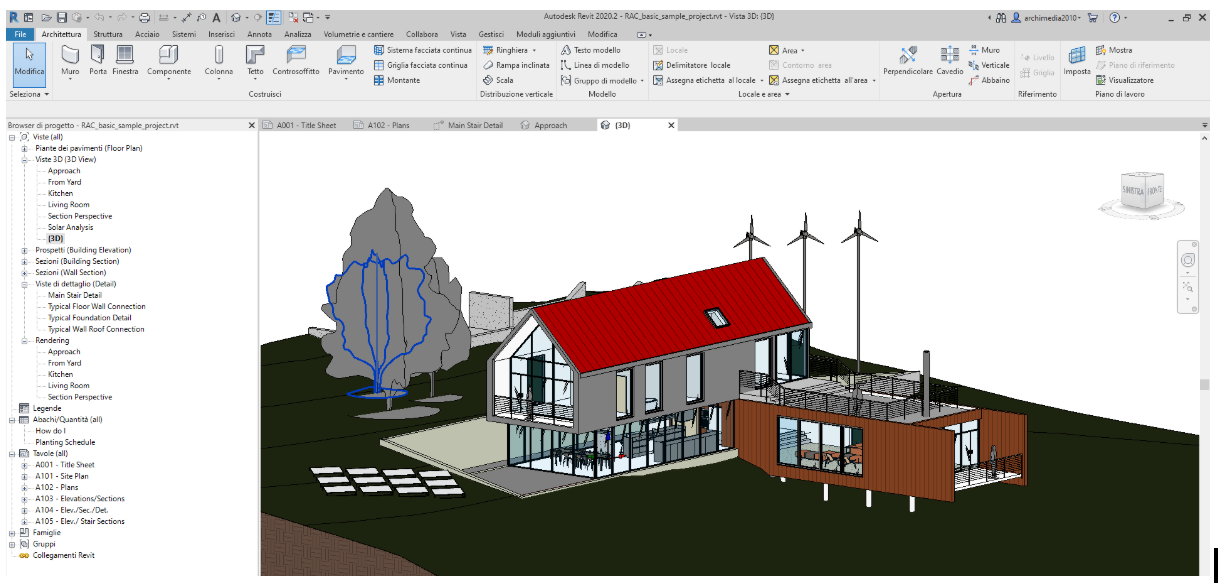Screen dimensions: 1224x588
Task: Open the printer icon in quick access toolbar
Action: point(144,18)
